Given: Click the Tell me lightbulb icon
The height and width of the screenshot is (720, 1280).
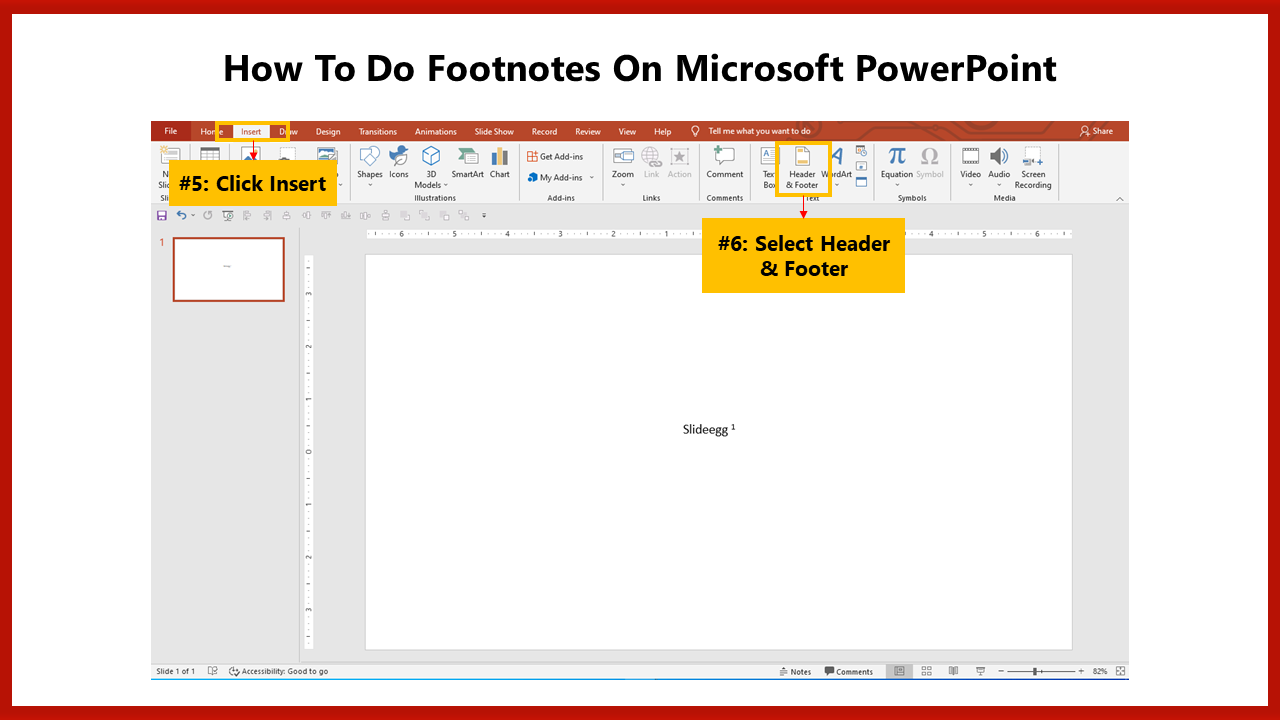Looking at the screenshot, I should coord(695,131).
